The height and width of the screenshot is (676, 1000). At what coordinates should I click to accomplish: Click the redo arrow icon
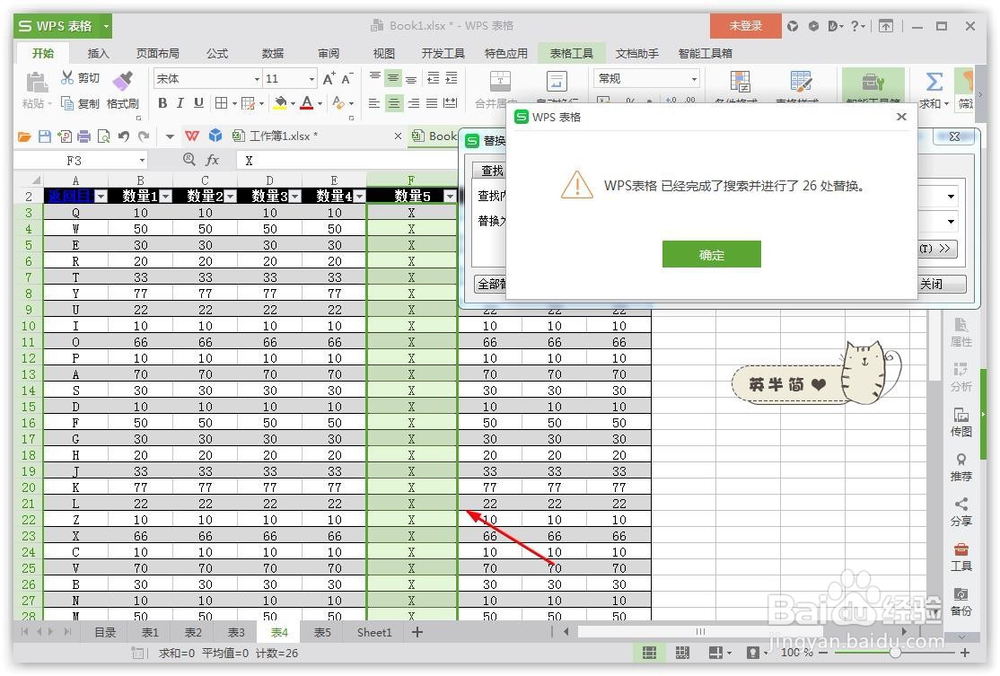pyautogui.click(x=144, y=136)
